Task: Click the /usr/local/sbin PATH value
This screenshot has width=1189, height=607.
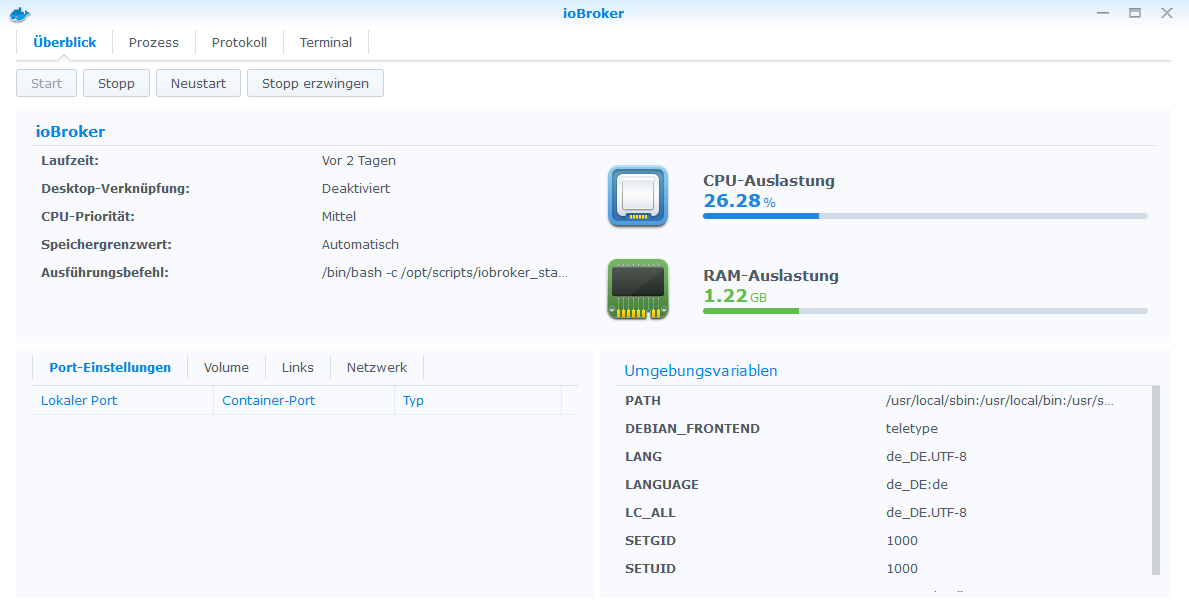Action: tap(999, 401)
